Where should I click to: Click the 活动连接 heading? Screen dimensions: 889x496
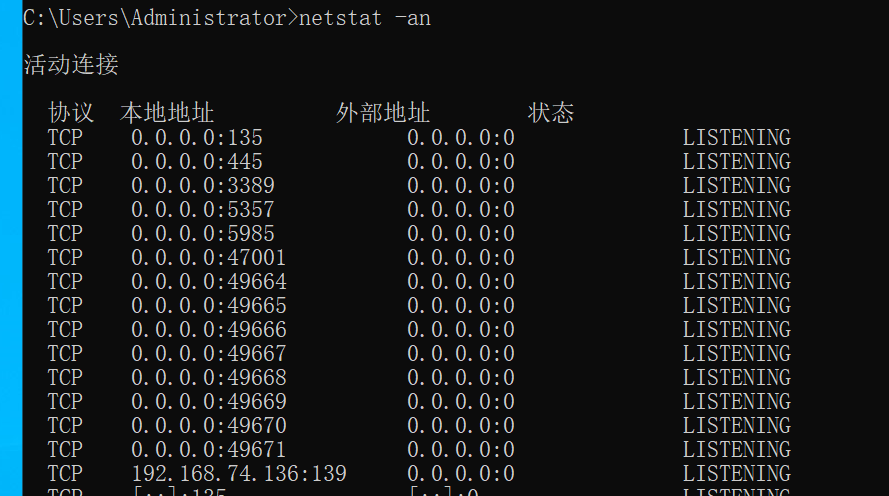(71, 66)
